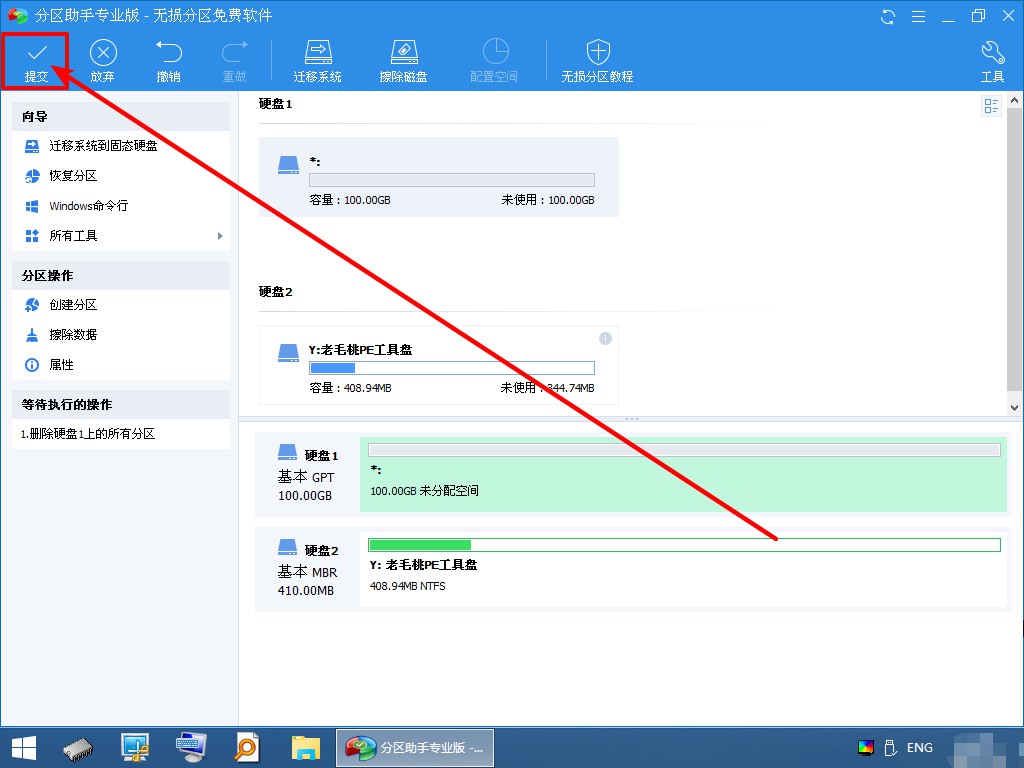This screenshot has width=1024, height=768.
Task: Click the 硬盘2 heading in upper list
Action: pos(276,292)
